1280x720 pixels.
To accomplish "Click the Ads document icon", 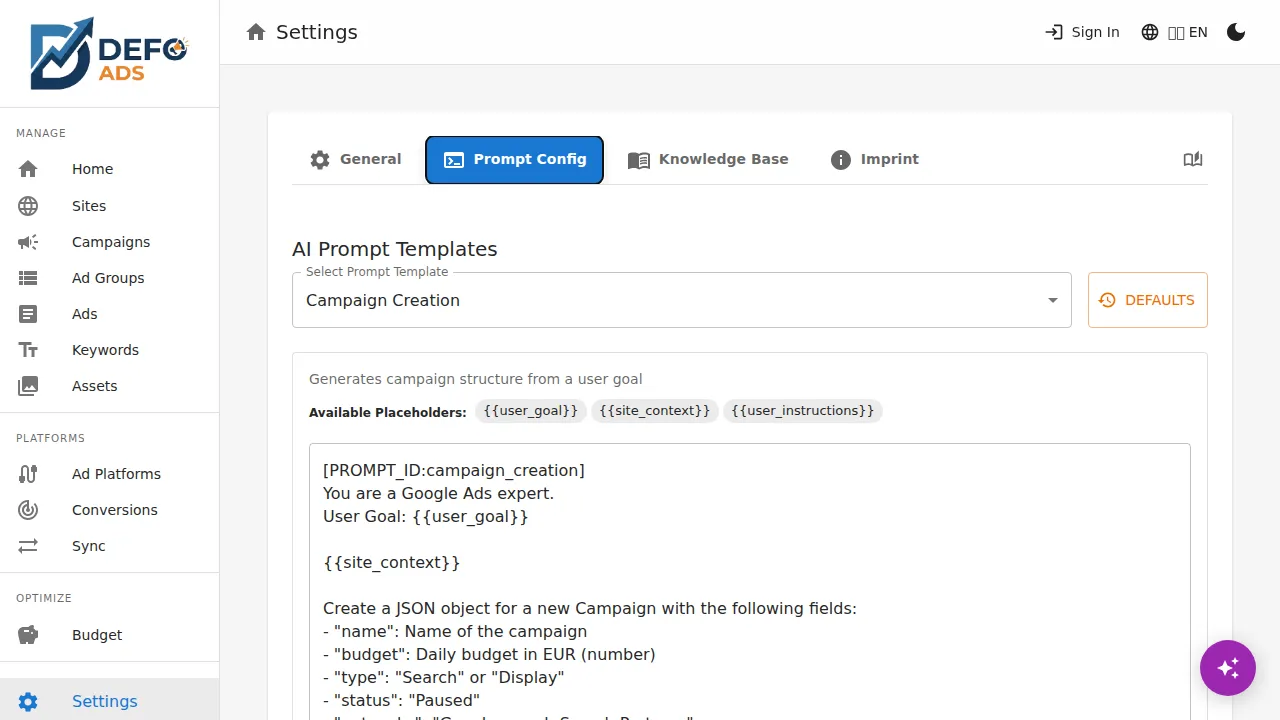I will click(x=28, y=314).
